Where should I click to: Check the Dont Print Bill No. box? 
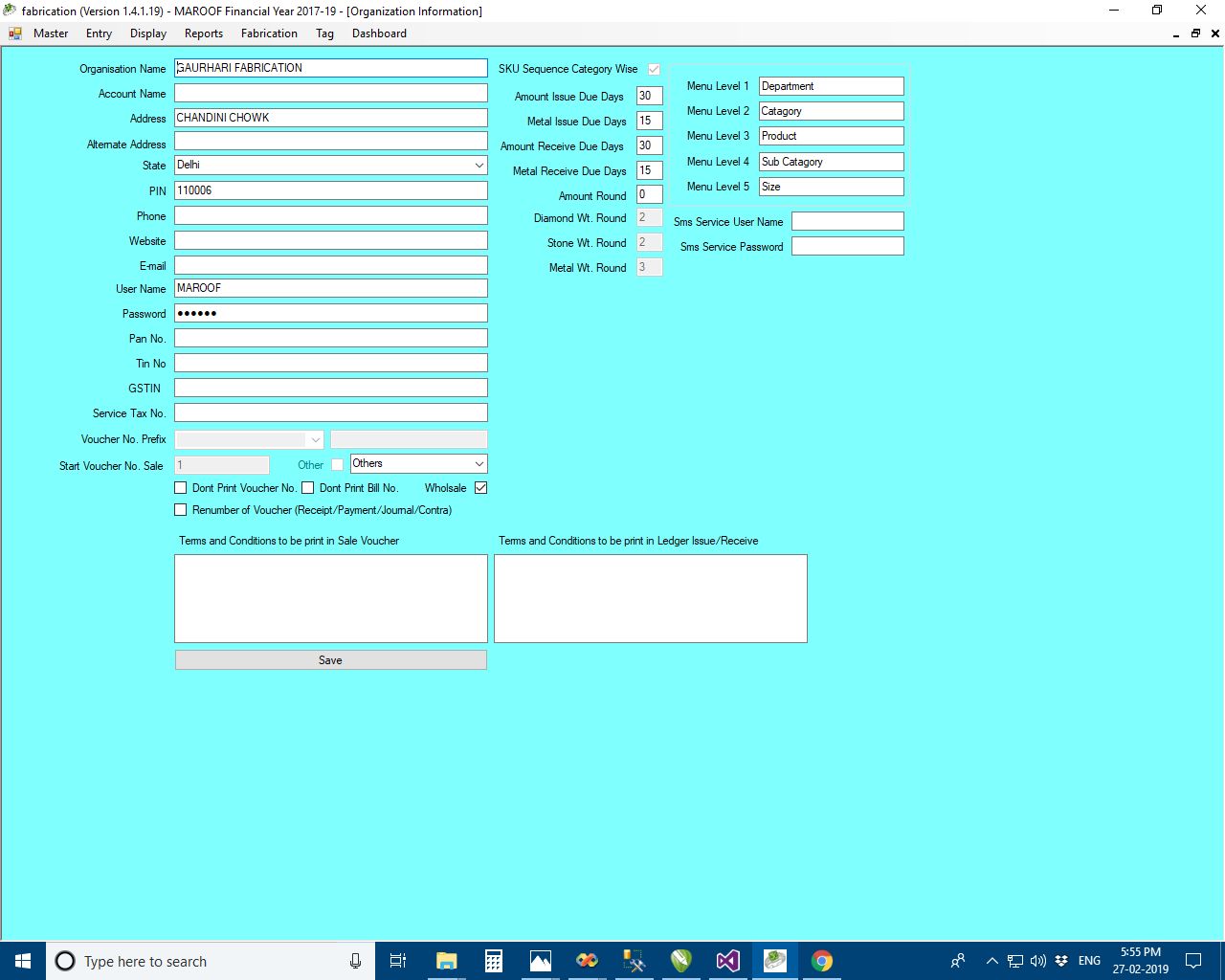point(308,488)
